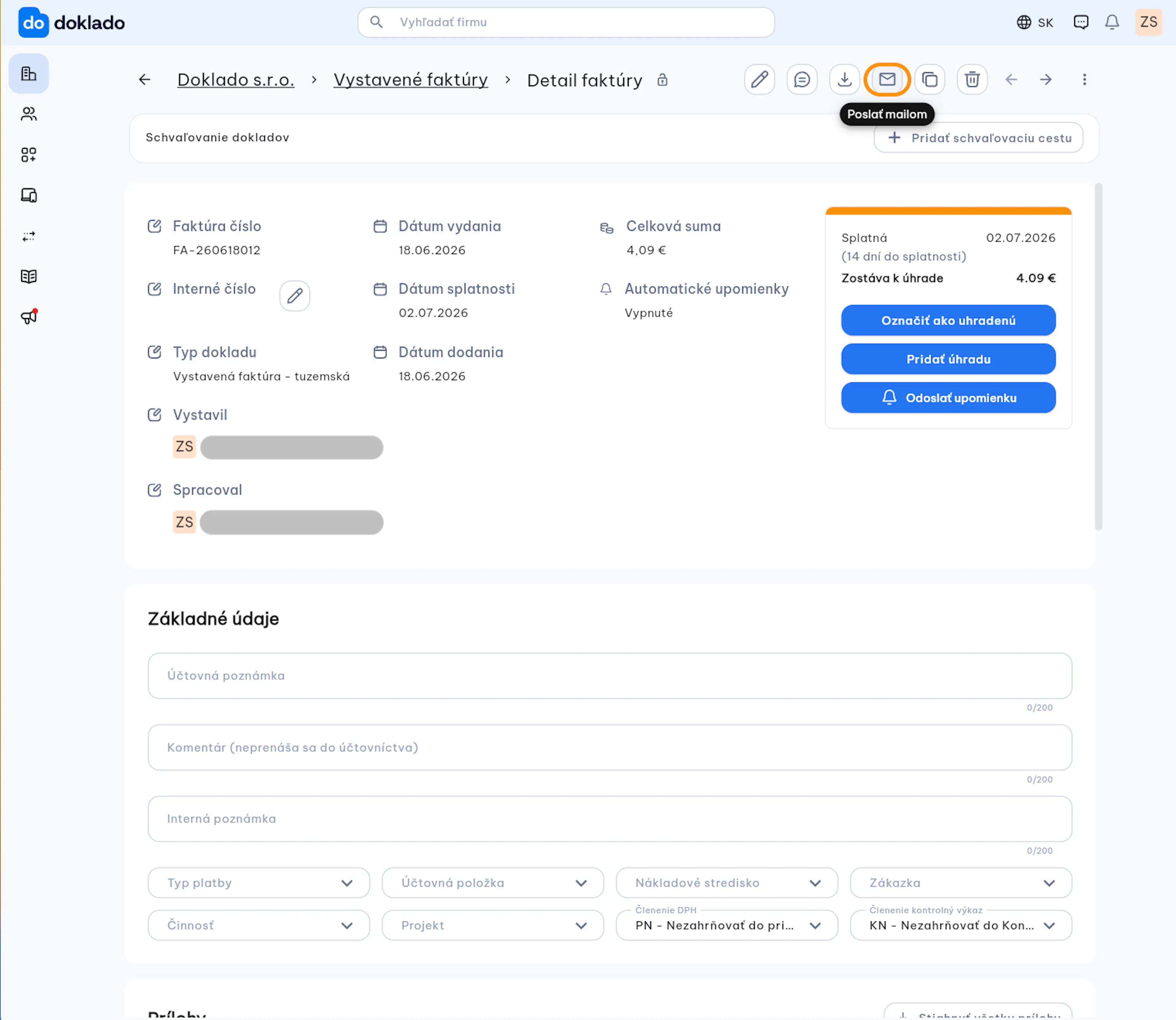Click Pridať schvaľovaciu cestu button
Image resolution: width=1176 pixels, height=1020 pixels.
tap(978, 138)
